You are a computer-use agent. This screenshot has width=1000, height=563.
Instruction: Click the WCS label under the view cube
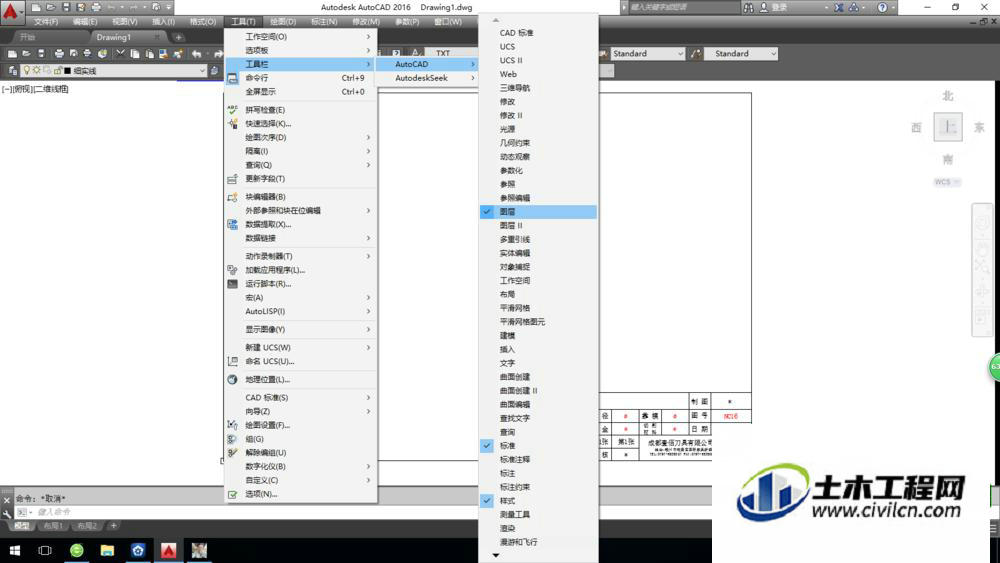(946, 182)
